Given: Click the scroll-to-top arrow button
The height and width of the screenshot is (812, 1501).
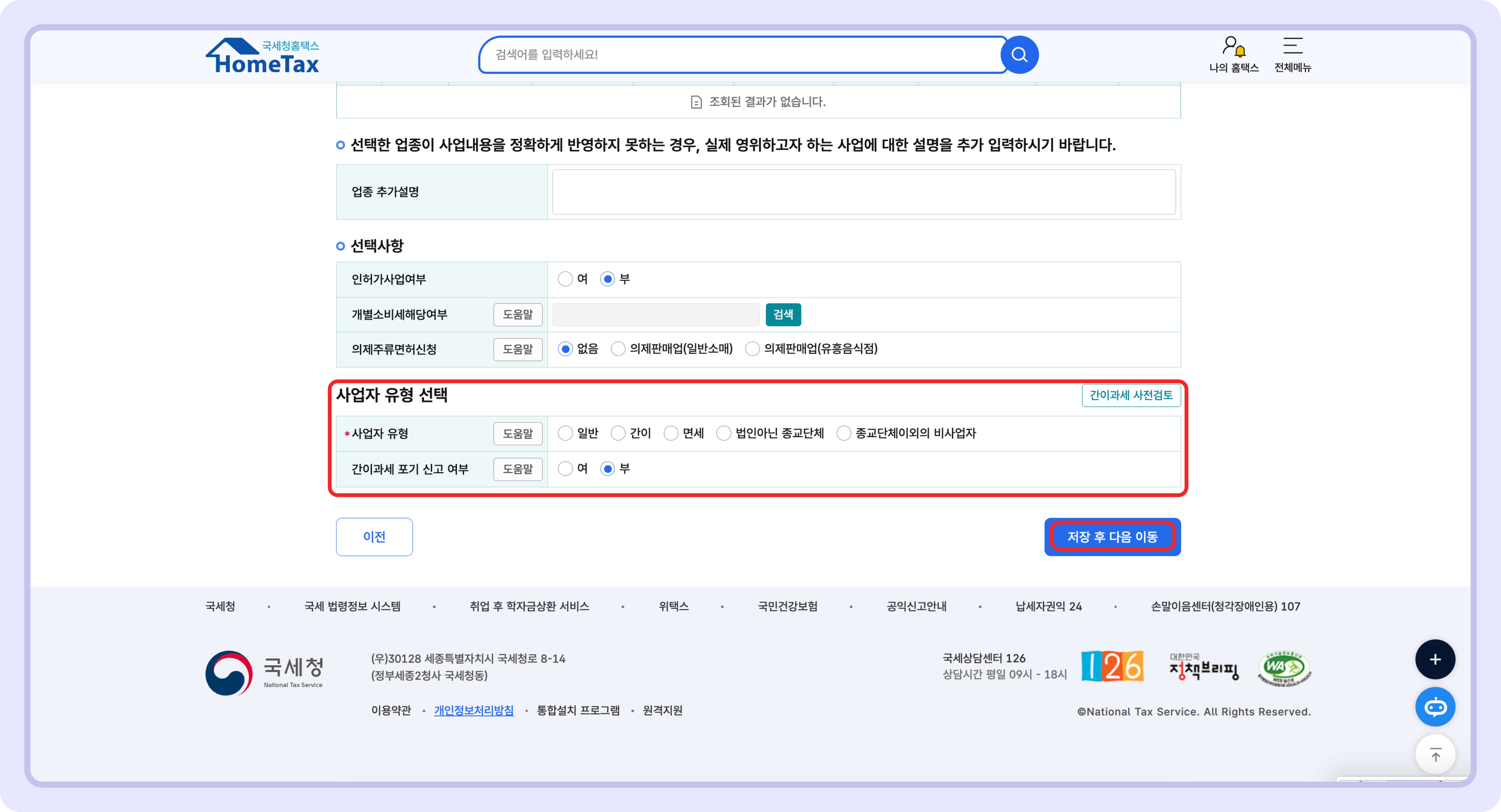Looking at the screenshot, I should tap(1435, 754).
